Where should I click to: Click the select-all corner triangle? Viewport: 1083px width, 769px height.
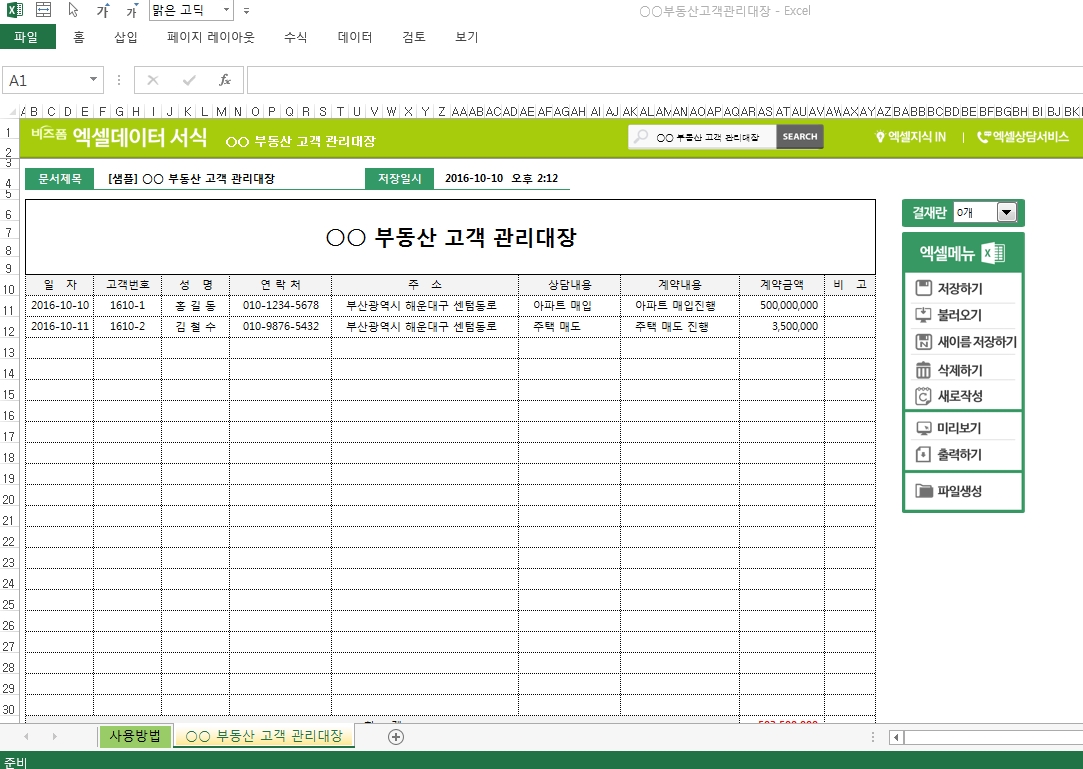pos(12,111)
